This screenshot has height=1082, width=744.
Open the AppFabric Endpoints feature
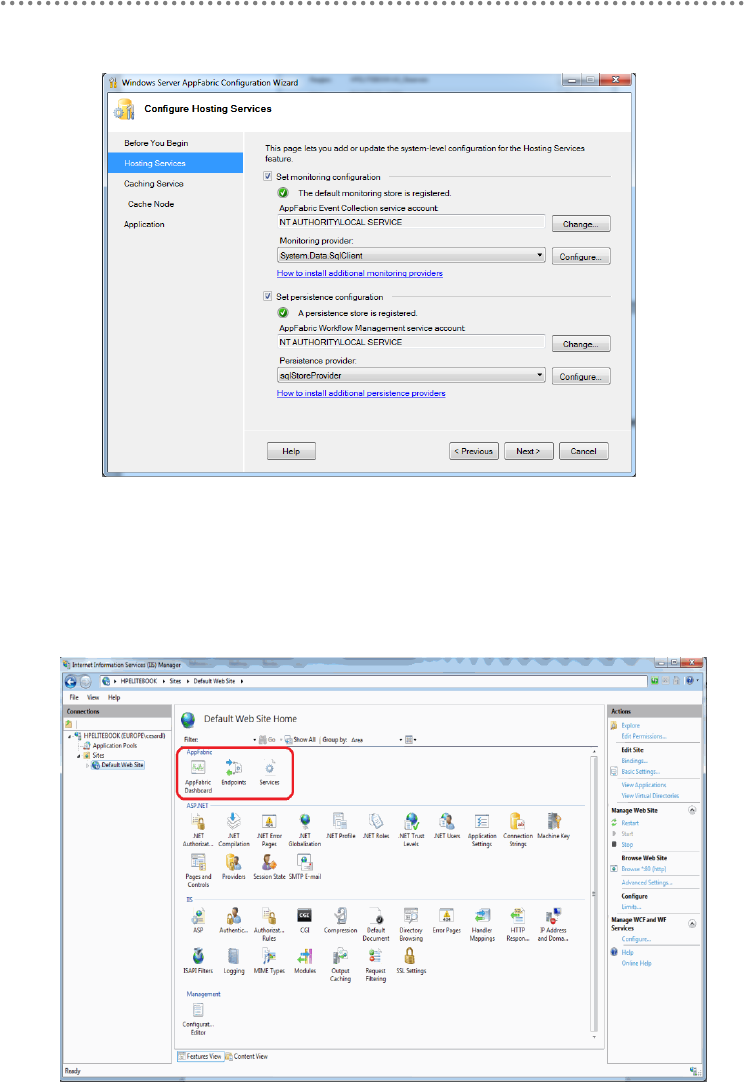click(x=233, y=771)
